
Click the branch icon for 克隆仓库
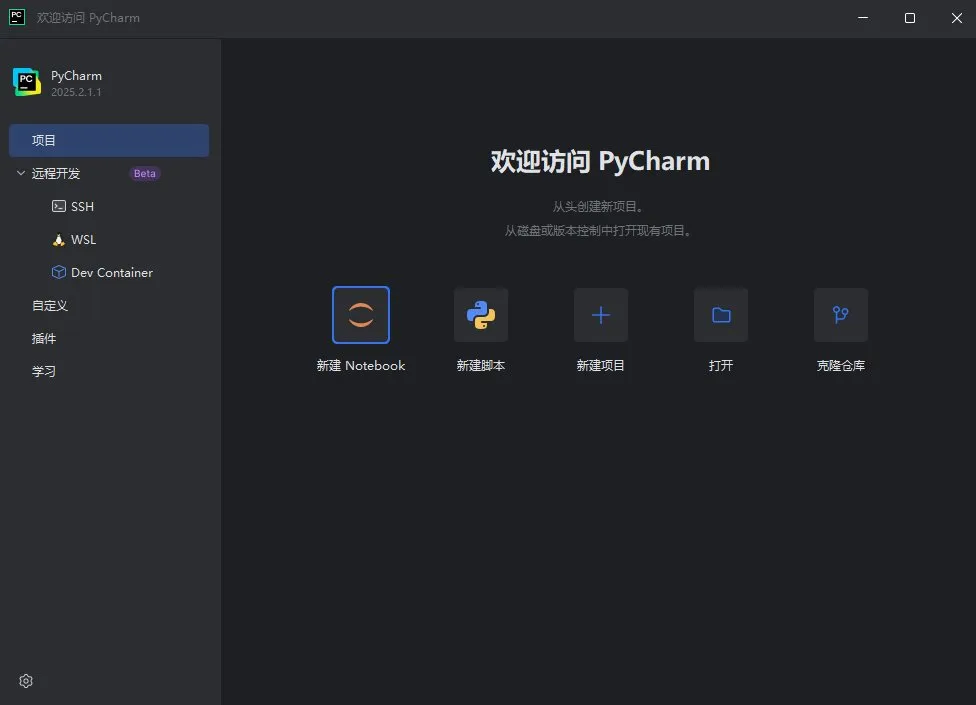tap(841, 315)
